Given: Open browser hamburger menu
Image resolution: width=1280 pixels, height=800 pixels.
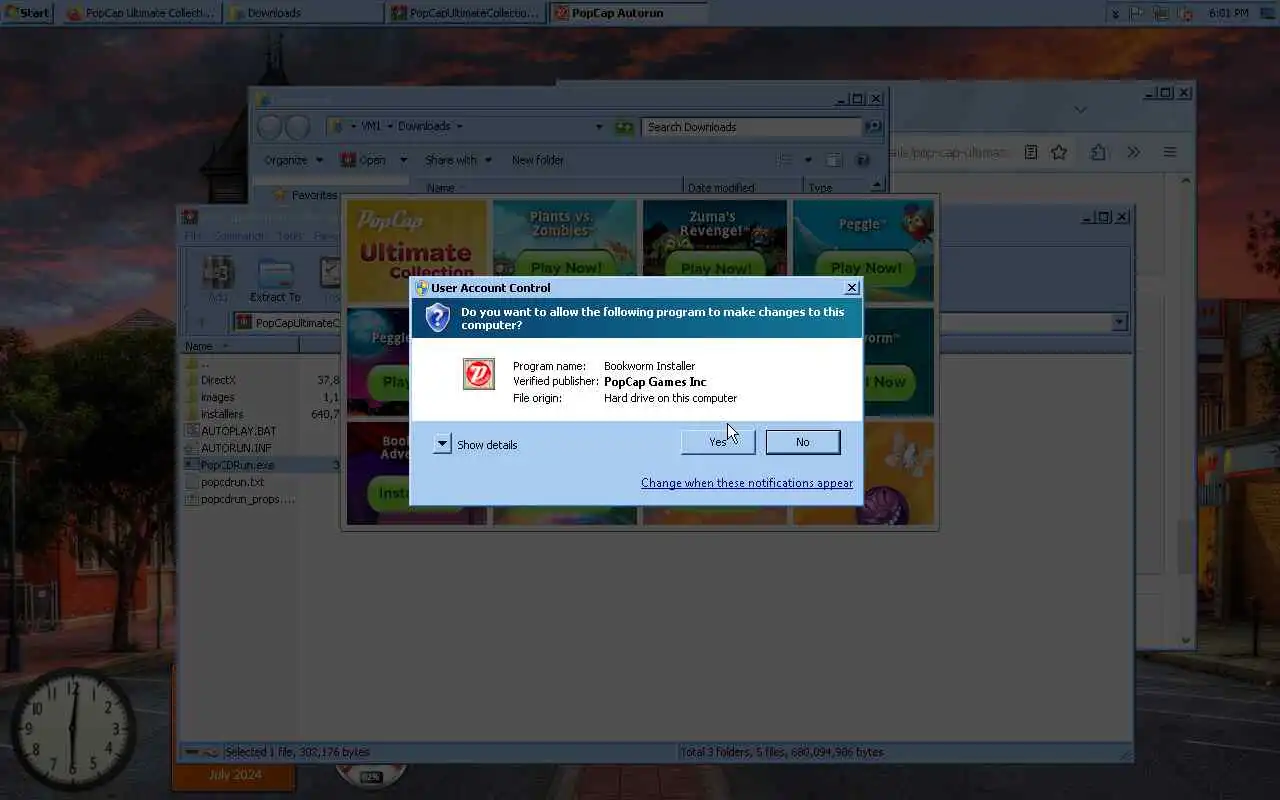Looking at the screenshot, I should coord(1169,152).
